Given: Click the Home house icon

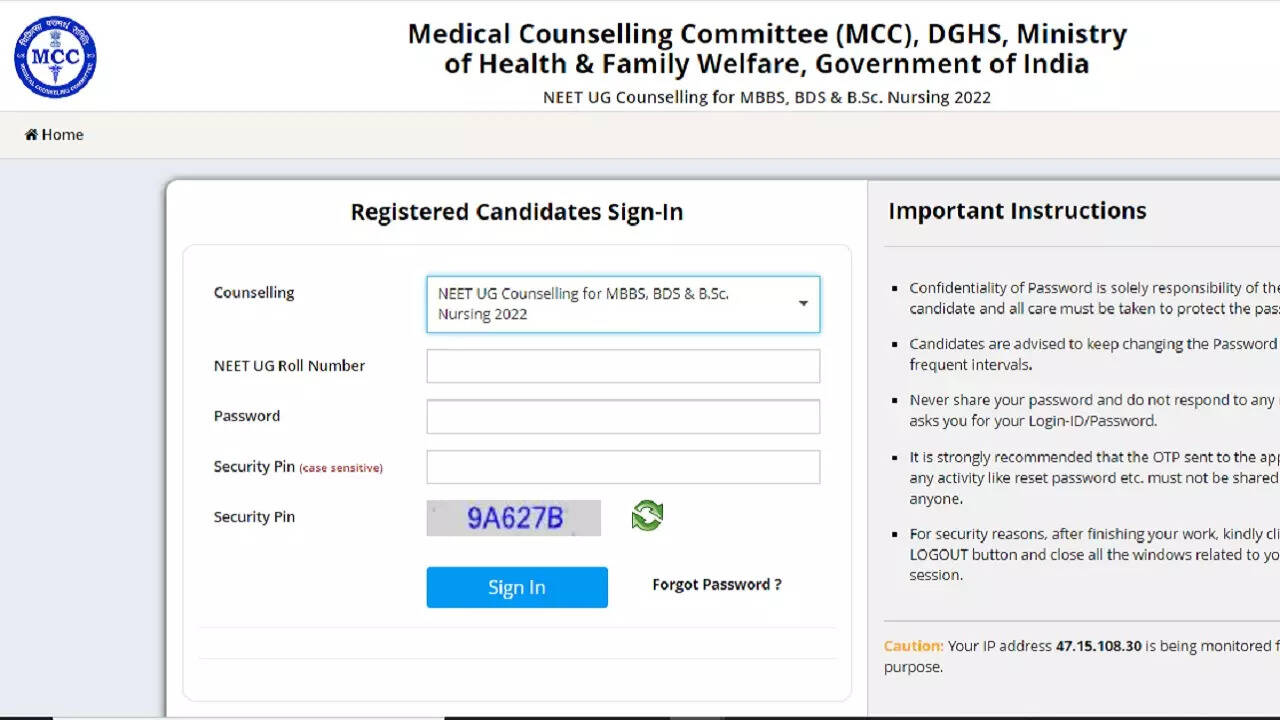Looking at the screenshot, I should pos(32,135).
